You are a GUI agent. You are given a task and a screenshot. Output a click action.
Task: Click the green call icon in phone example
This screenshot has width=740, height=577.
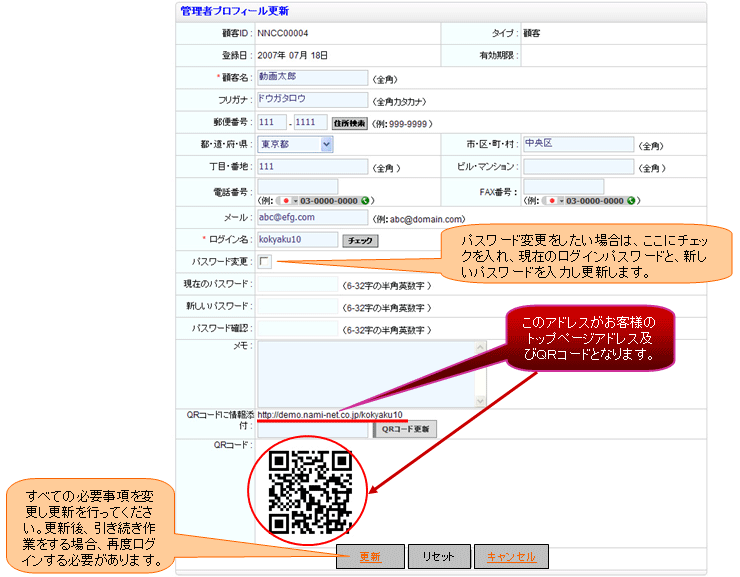click(365, 201)
